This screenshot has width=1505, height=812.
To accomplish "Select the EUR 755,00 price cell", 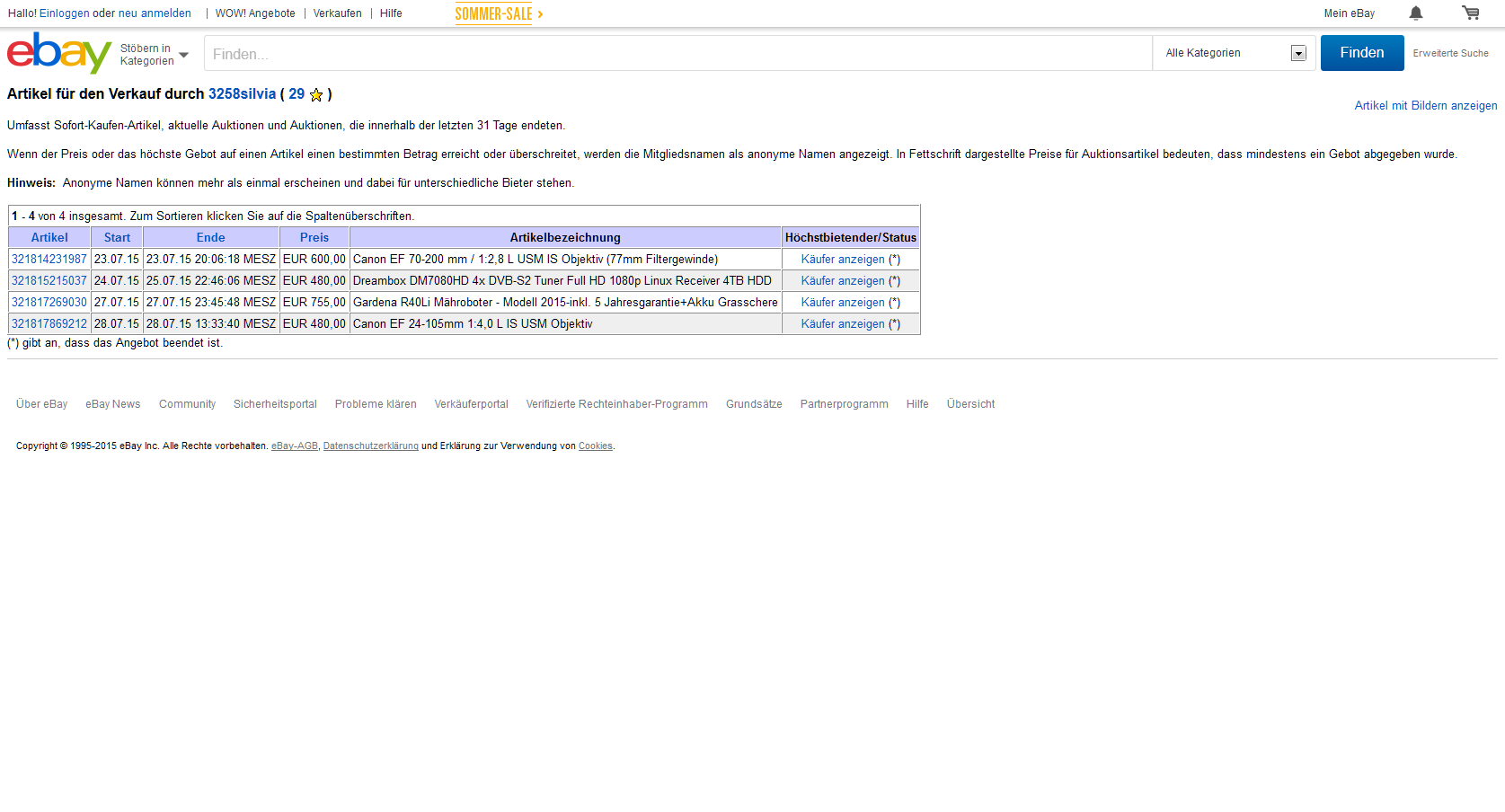I will click(x=314, y=303).
